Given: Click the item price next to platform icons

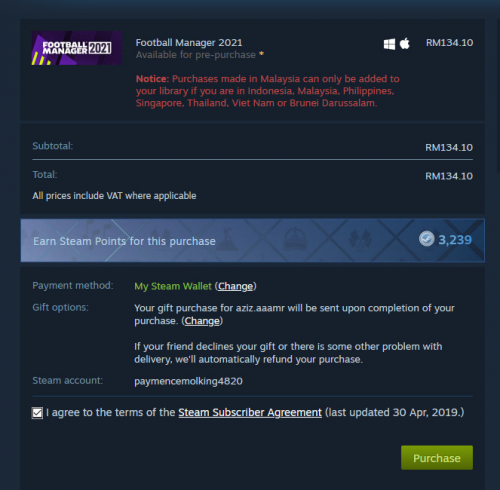Looking at the screenshot, I should point(449,43).
